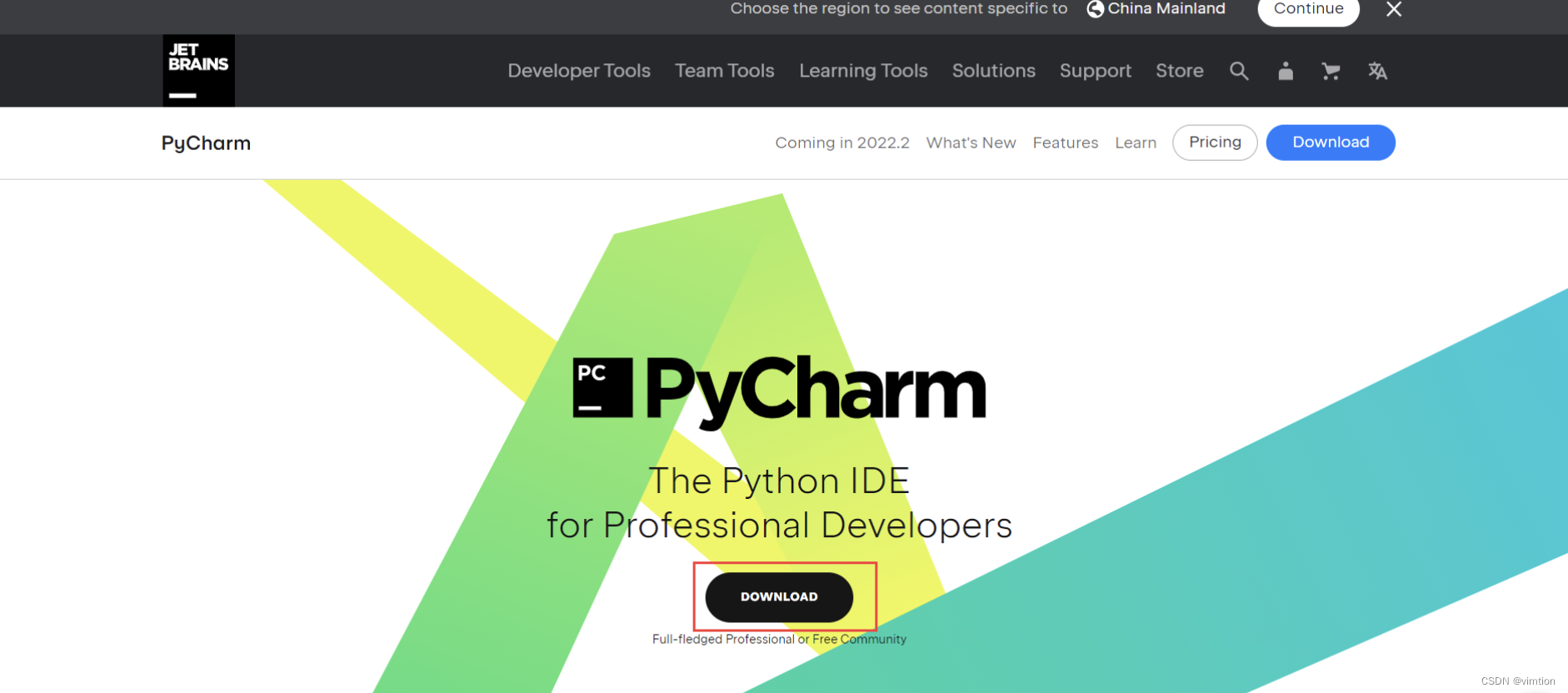Viewport: 1568px width, 693px height.
Task: Click the language translation icon
Action: 1377,71
